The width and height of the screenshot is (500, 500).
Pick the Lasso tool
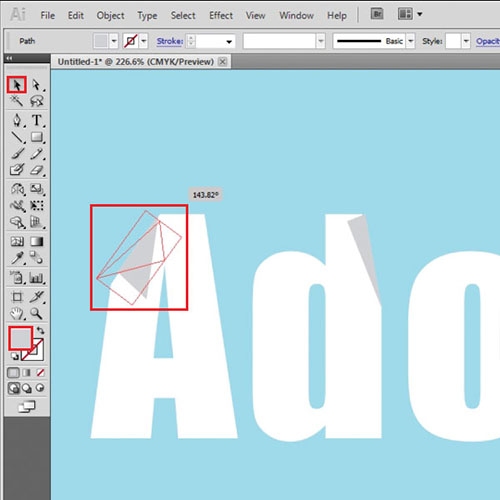tap(36, 101)
